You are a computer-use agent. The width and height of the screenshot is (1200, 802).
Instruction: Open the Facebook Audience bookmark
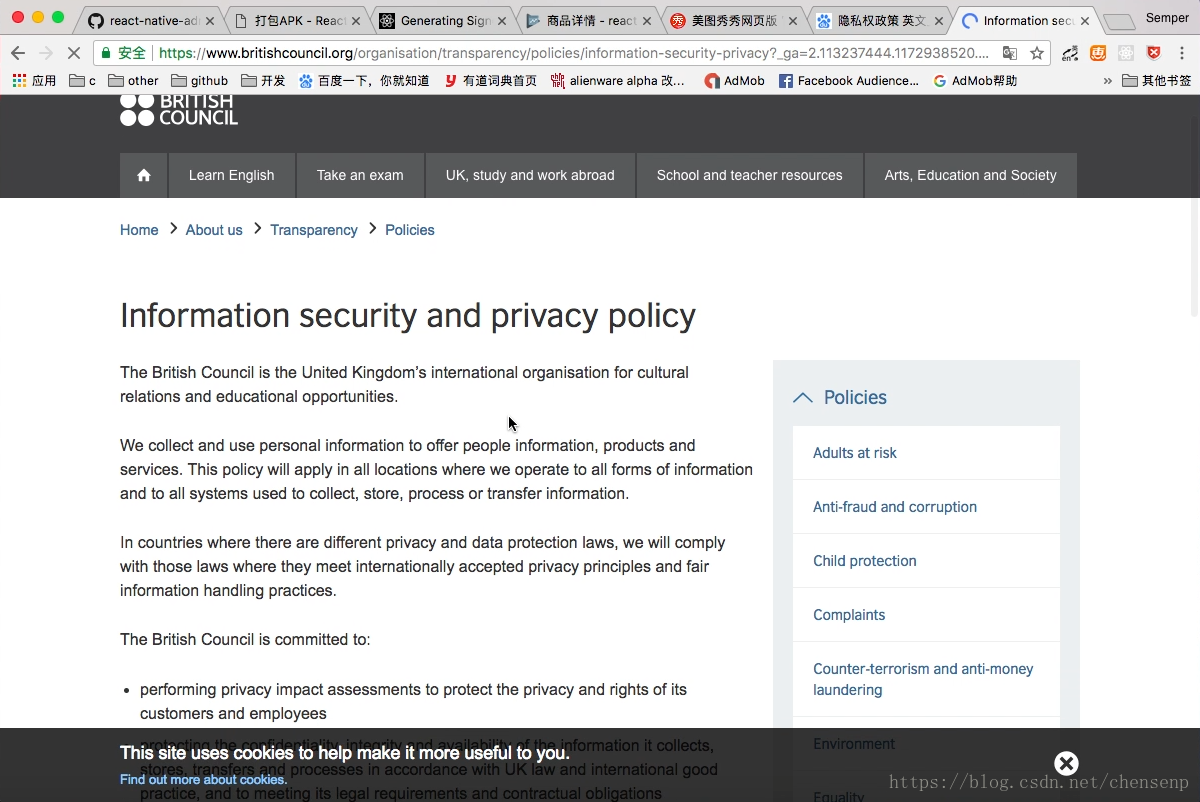[849, 81]
